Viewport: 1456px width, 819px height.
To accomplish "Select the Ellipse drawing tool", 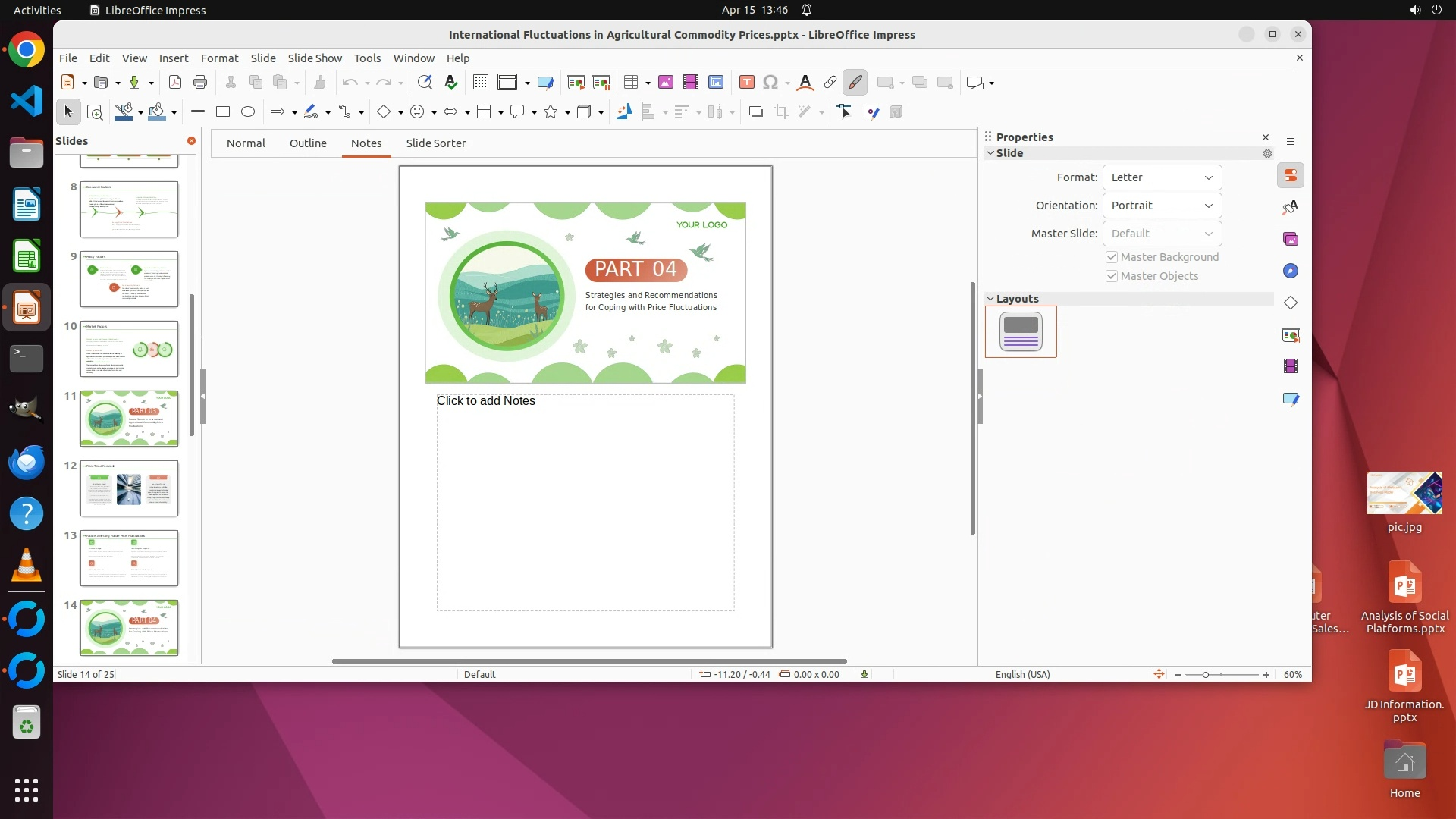I will point(248,112).
